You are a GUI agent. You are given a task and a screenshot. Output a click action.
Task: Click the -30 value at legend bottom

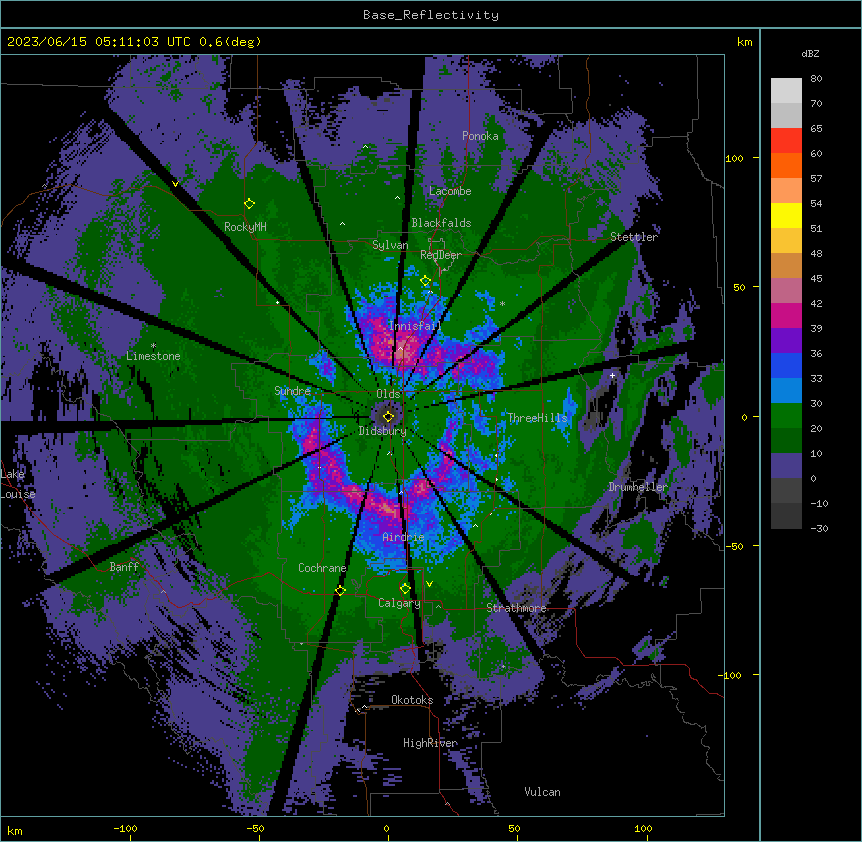pyautogui.click(x=819, y=528)
